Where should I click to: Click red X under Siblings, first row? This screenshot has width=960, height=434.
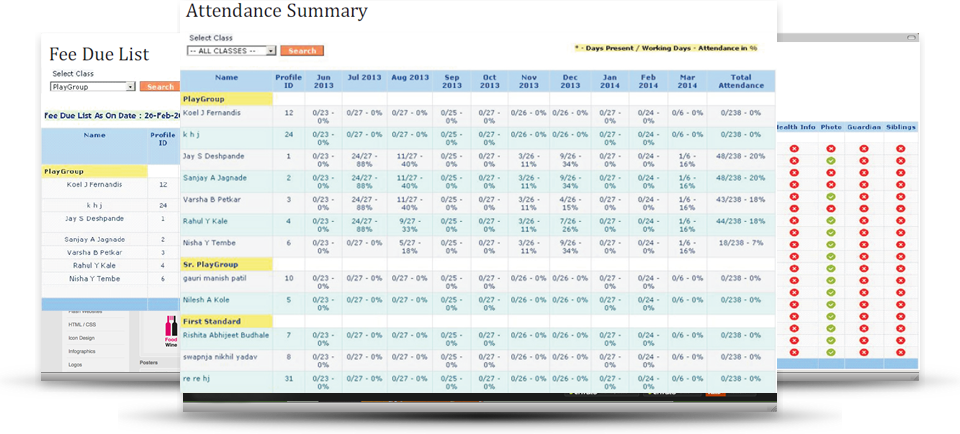pyautogui.click(x=901, y=149)
